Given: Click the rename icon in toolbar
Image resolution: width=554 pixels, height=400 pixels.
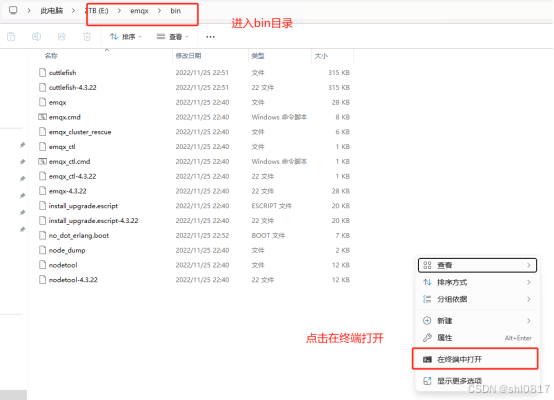Looking at the screenshot, I should (36, 36).
